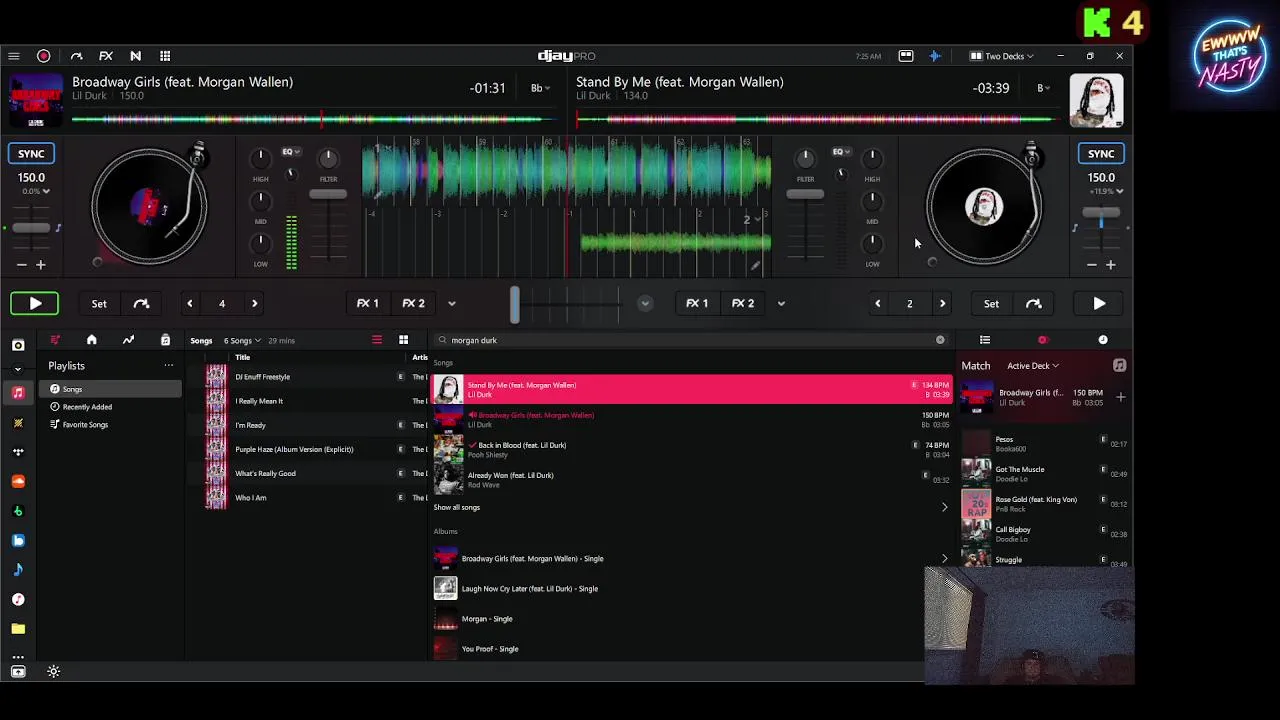Image resolution: width=1280 pixels, height=720 pixels.
Task: Click Set cue on deck 1
Action: (x=99, y=303)
